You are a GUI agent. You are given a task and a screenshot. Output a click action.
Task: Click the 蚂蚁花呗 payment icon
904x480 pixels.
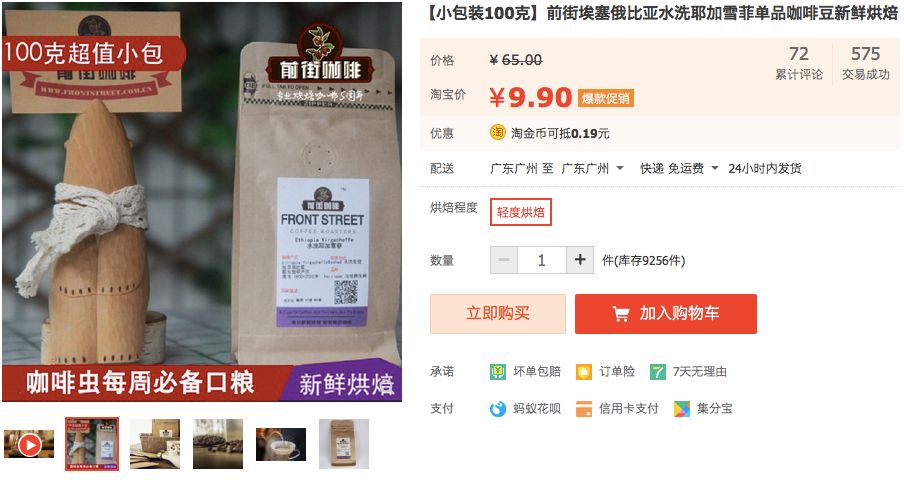[x=498, y=409]
